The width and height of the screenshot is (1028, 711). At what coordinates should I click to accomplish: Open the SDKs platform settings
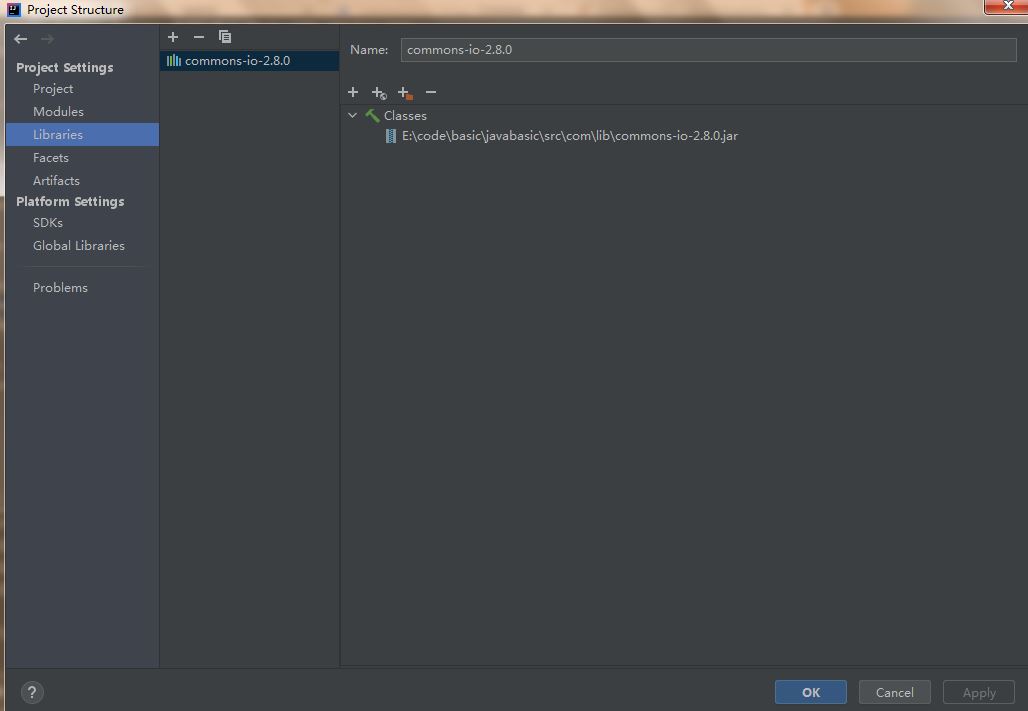(x=48, y=222)
